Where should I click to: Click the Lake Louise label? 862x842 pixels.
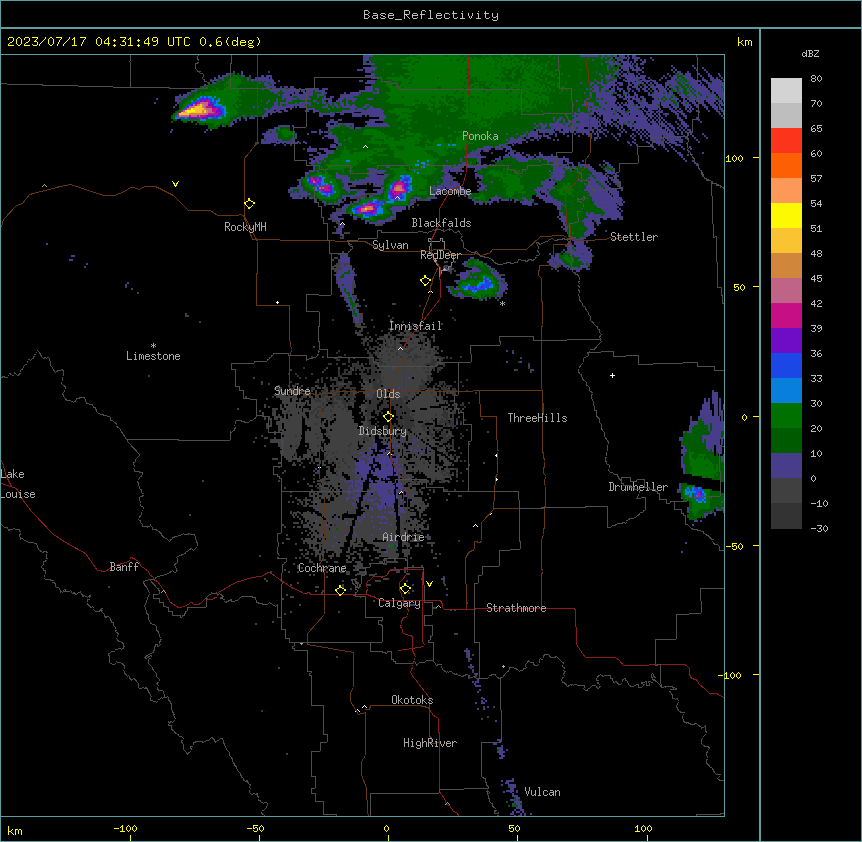[x=18, y=484]
